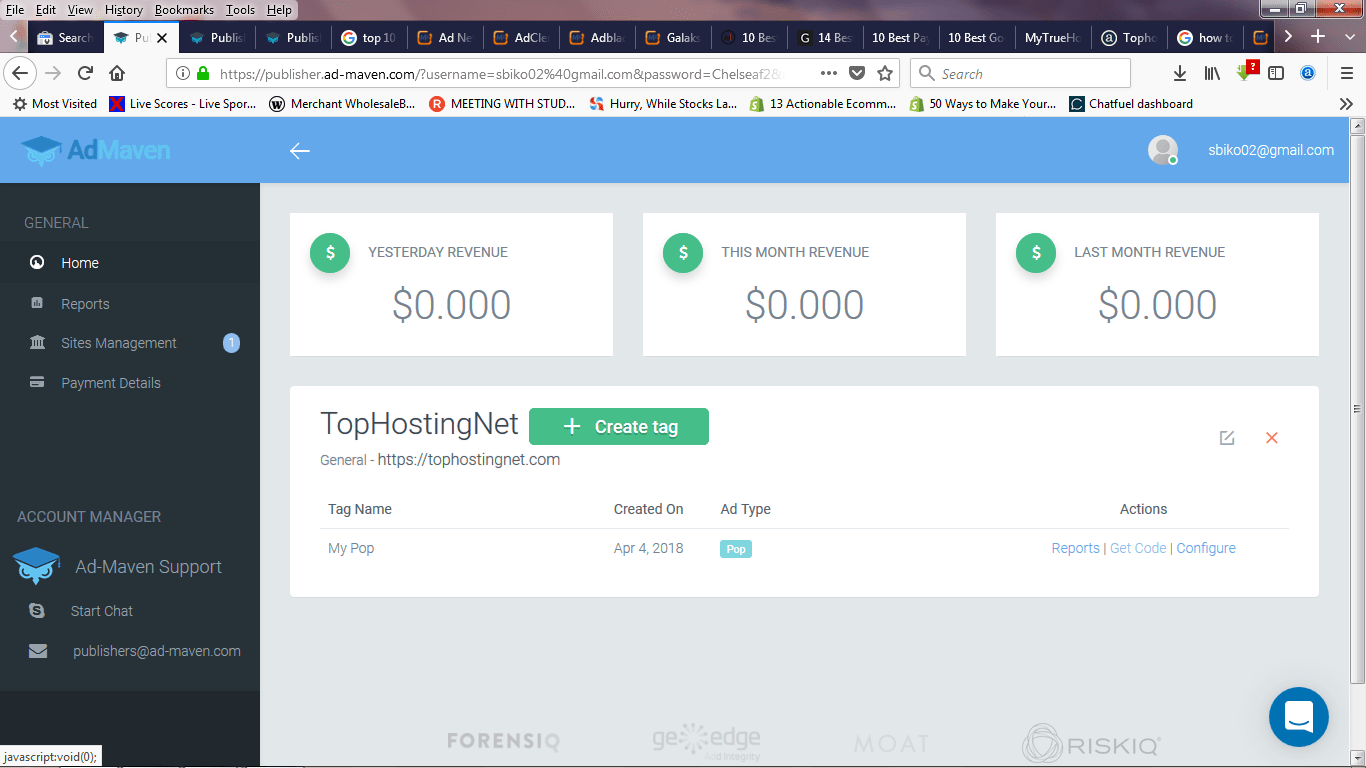Click Get Code for My Pop tag
Viewport: 1366px width, 768px height.
(x=1138, y=548)
